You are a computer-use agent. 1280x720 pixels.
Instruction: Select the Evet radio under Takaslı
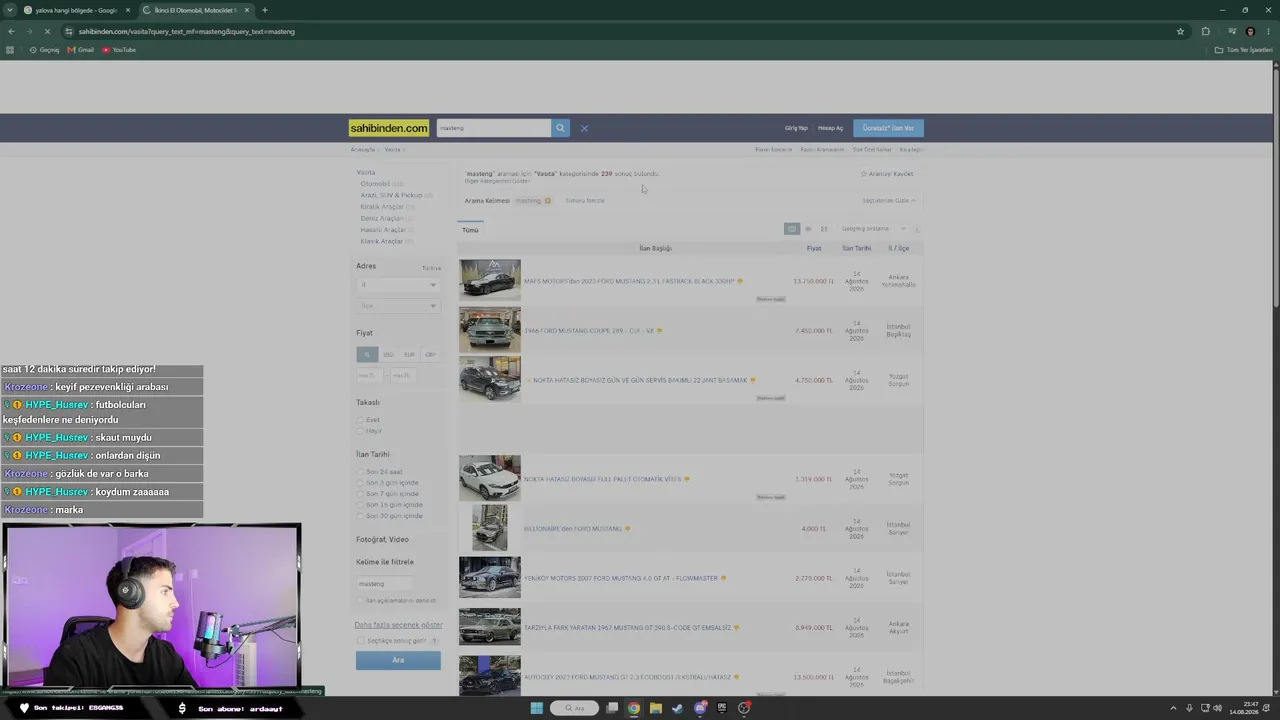click(x=360, y=420)
